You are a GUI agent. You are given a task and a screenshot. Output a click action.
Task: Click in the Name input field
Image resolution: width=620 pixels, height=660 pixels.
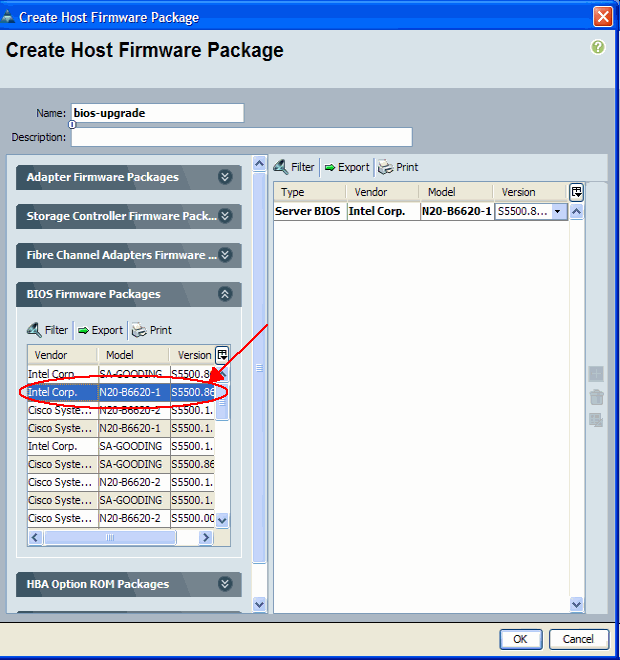tap(157, 113)
